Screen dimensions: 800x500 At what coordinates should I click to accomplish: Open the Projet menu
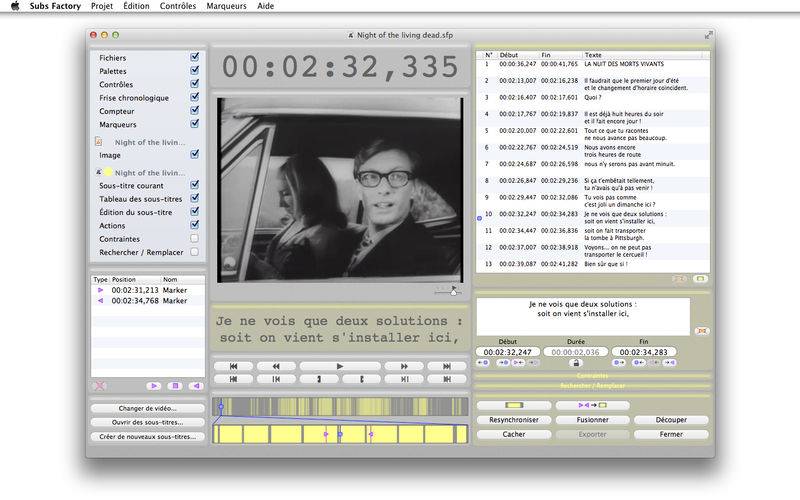coord(102,6)
